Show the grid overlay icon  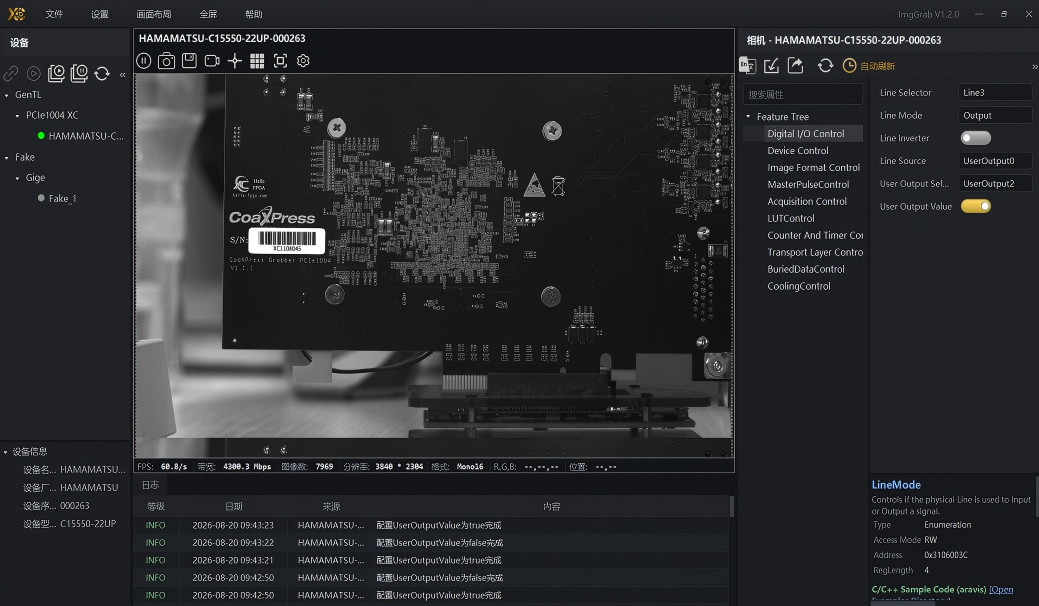tap(257, 61)
